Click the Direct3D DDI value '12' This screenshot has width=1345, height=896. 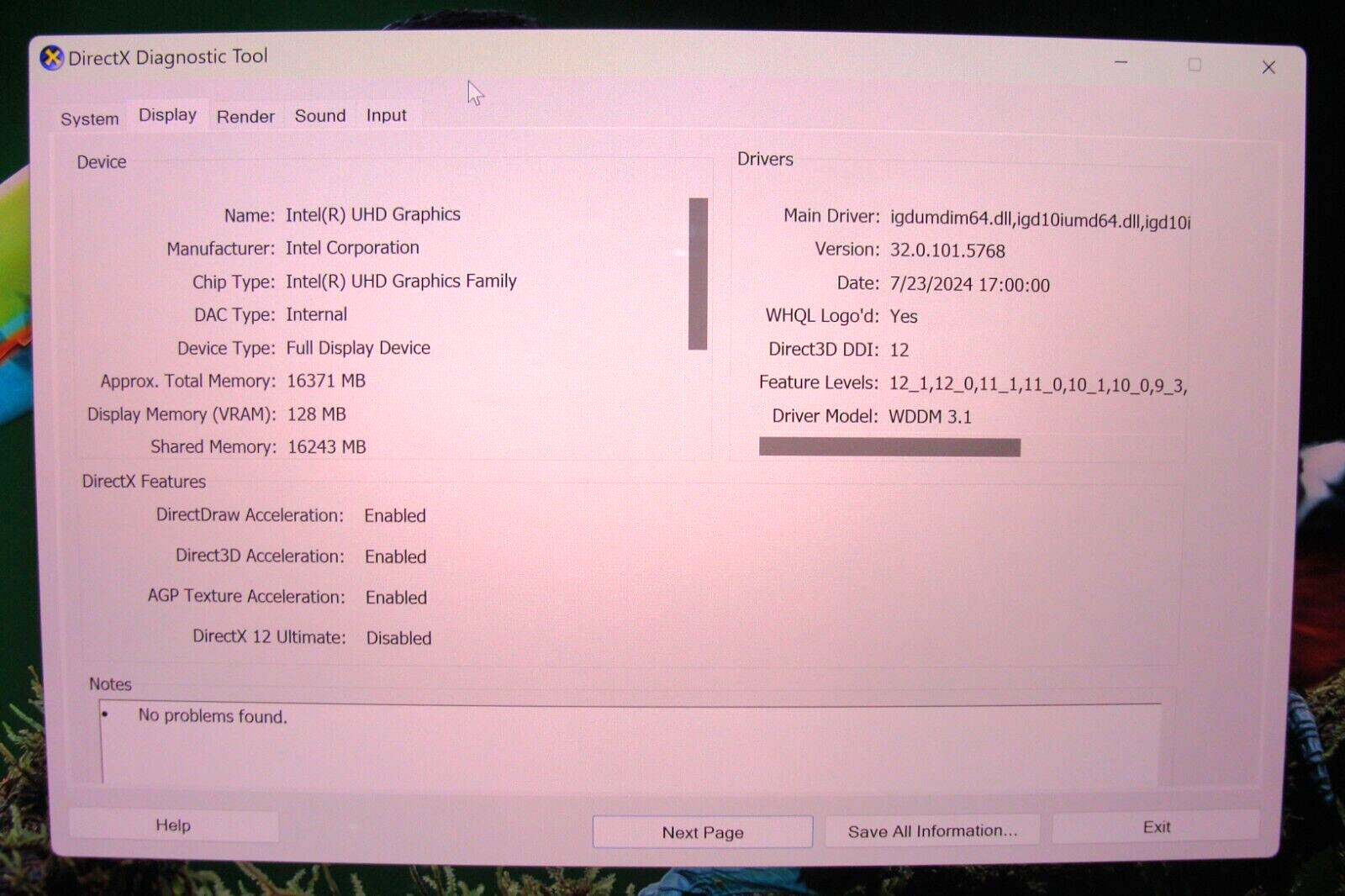899,350
